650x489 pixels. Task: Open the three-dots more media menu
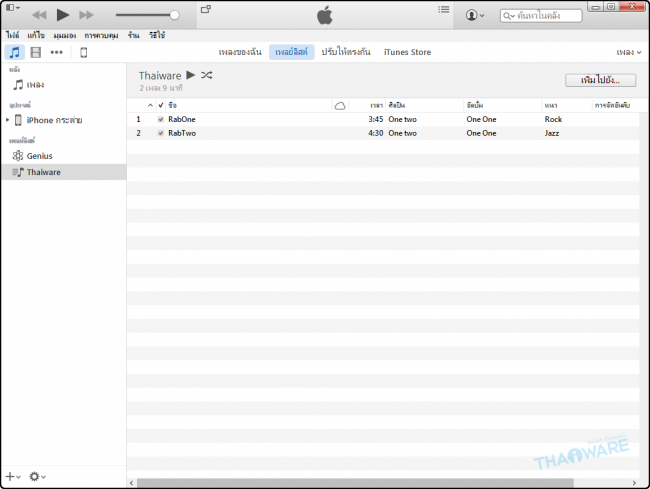pos(56,52)
